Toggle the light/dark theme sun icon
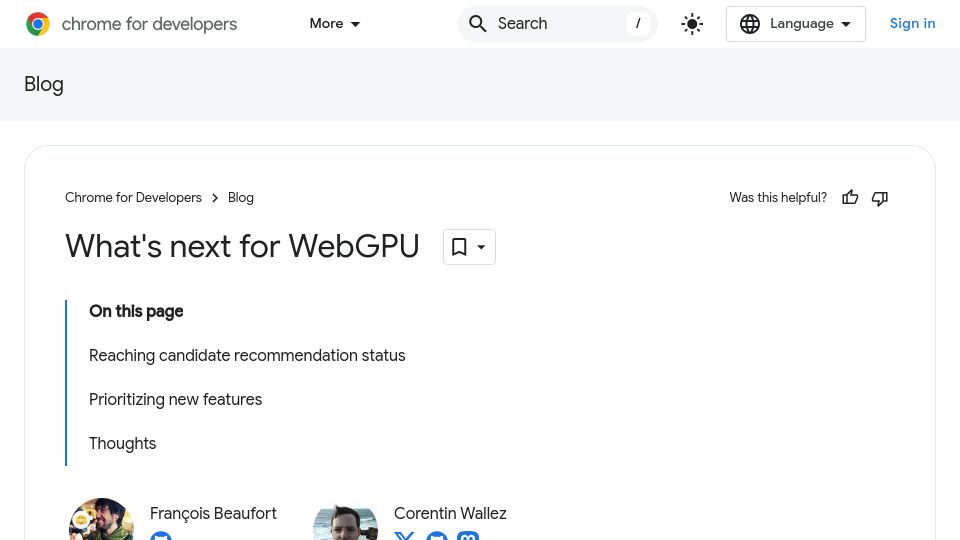The width and height of the screenshot is (960, 540). [692, 24]
